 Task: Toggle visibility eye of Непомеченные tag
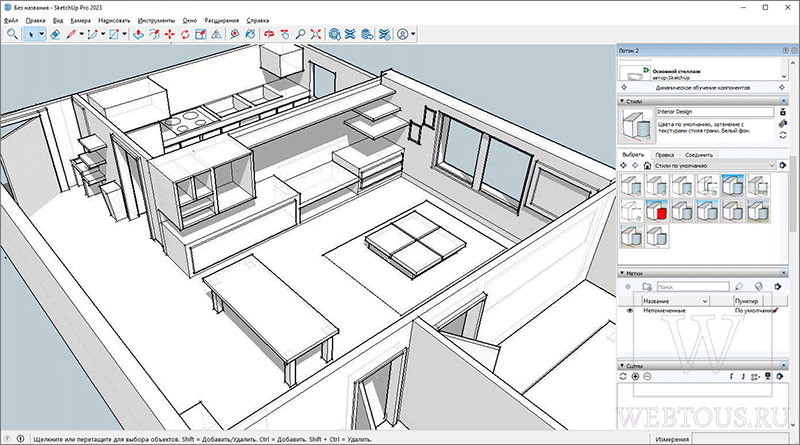pos(630,310)
